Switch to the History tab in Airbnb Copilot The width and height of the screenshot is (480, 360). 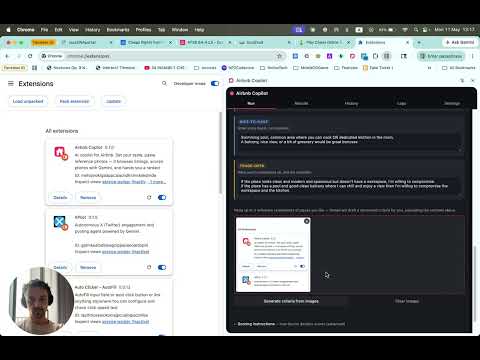351,103
